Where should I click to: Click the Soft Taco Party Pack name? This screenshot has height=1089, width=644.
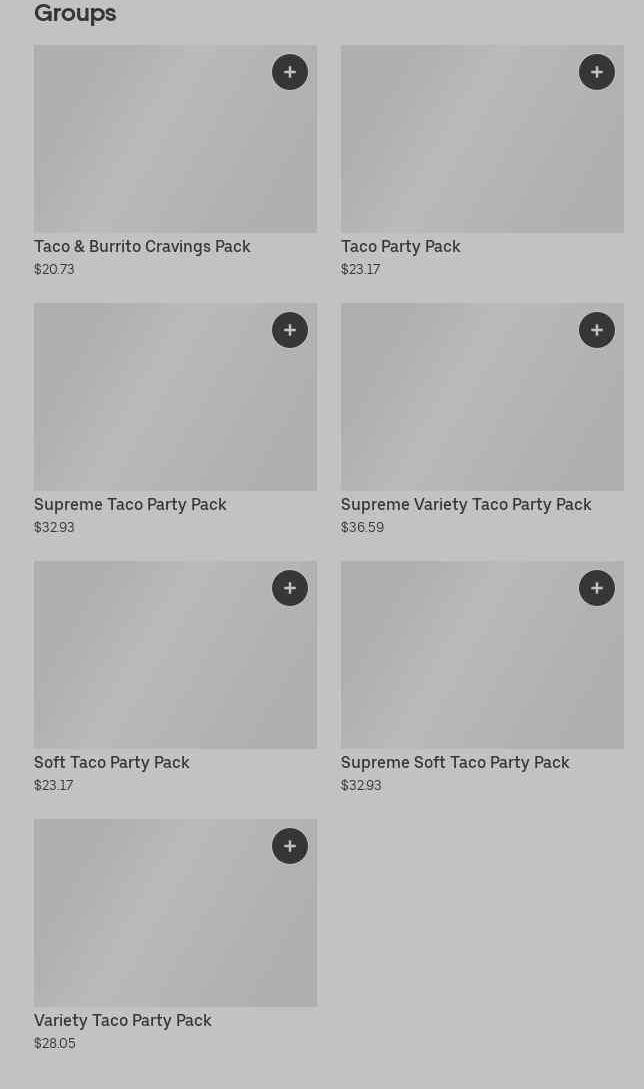coord(112,762)
